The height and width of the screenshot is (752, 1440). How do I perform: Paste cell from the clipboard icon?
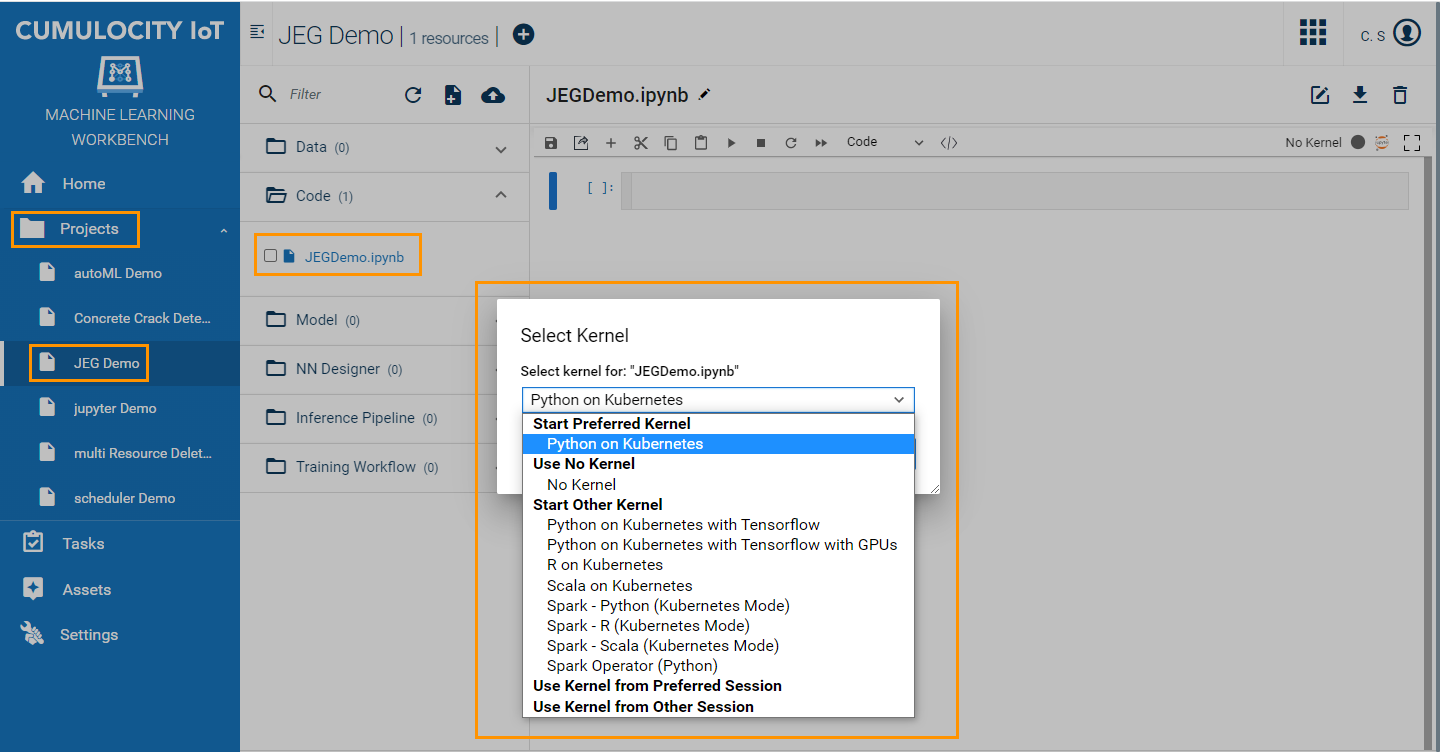[701, 143]
